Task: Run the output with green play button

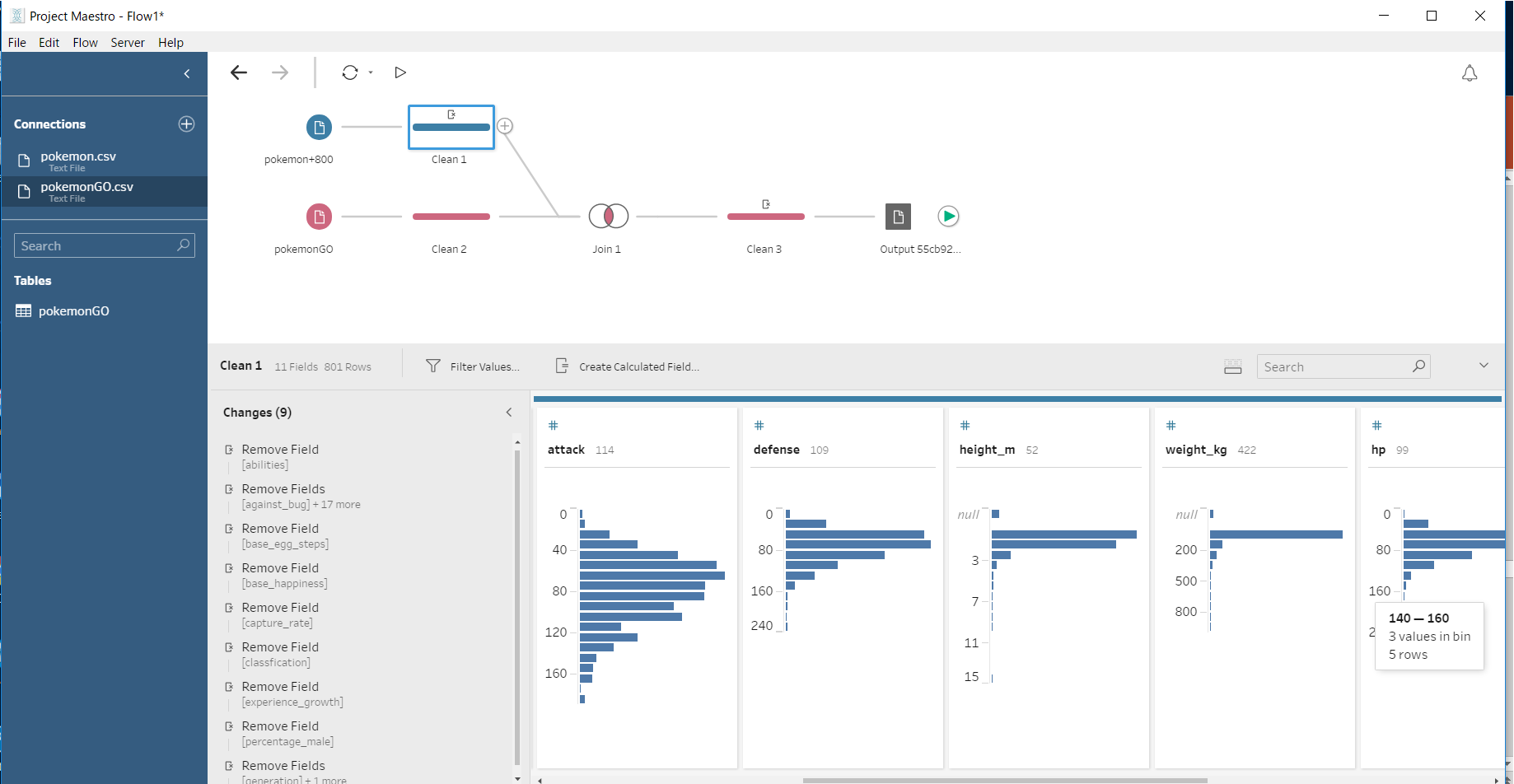Action: coord(949,216)
